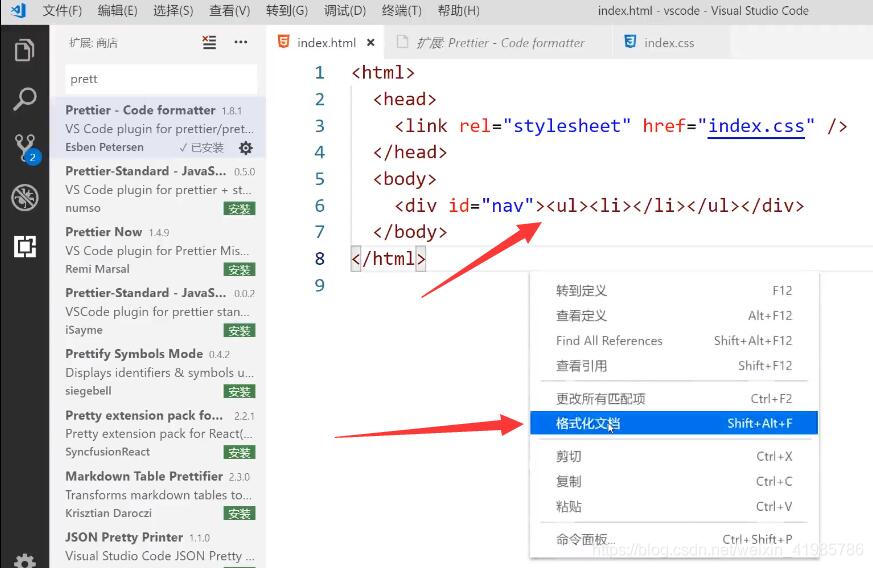Open the Manage gear in activity bar
The width and height of the screenshot is (873, 568).
click(x=24, y=560)
